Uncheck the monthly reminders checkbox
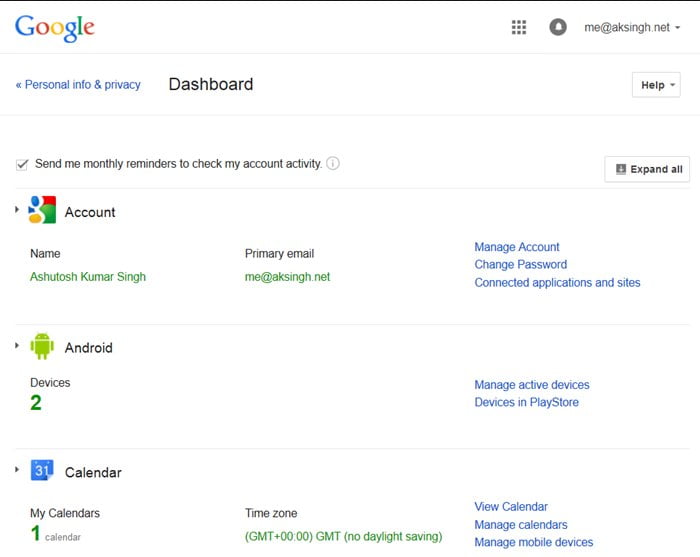 coord(22,164)
